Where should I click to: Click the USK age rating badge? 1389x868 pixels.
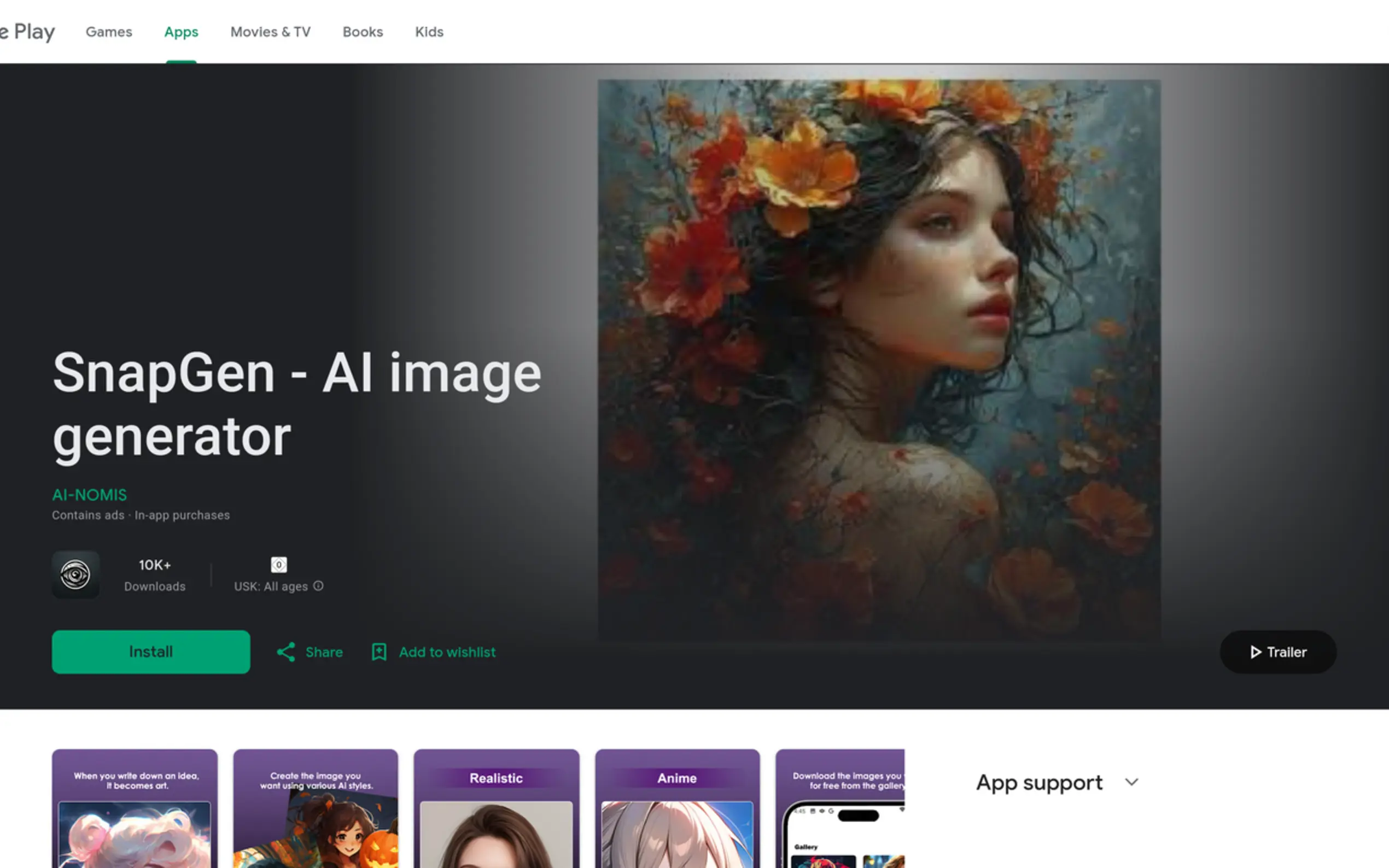(279, 565)
